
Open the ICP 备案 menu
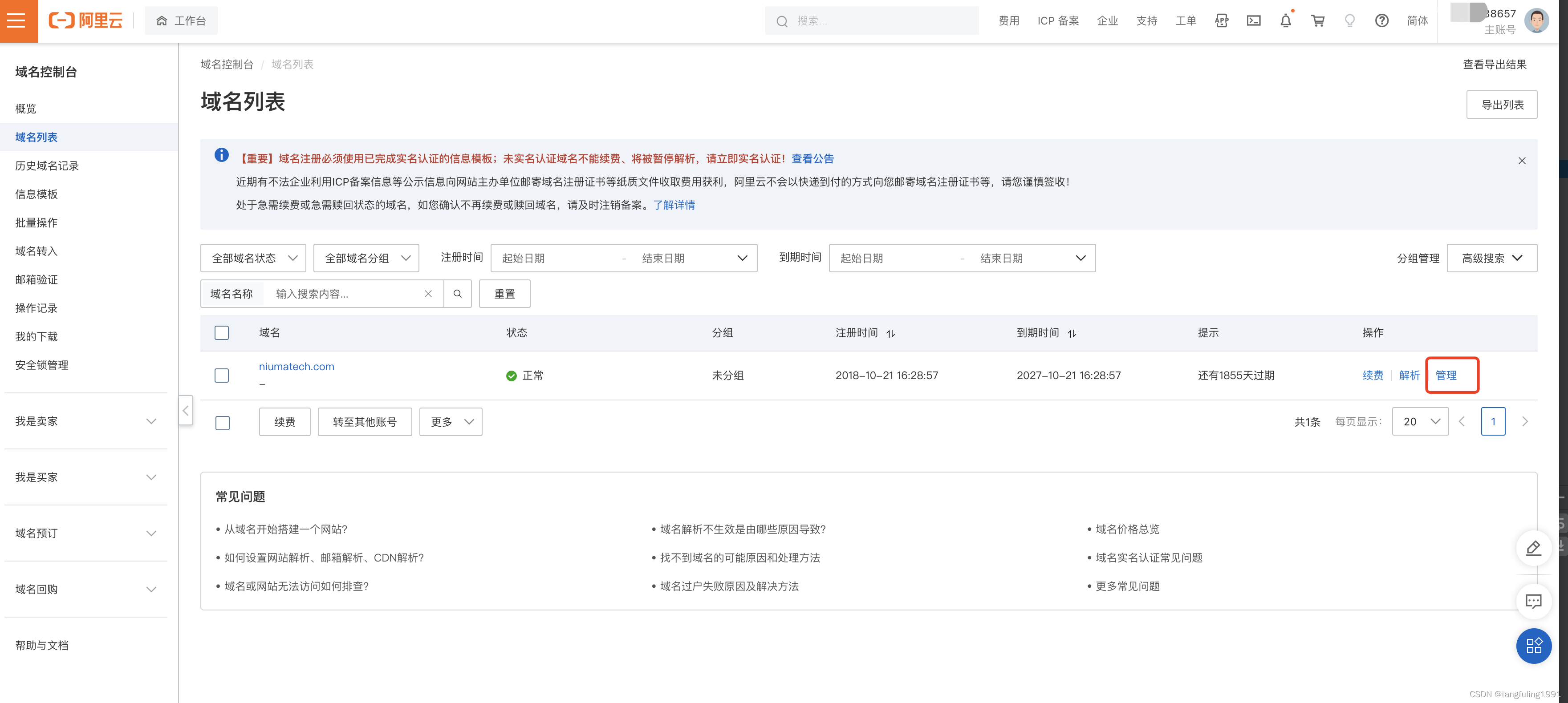[1058, 20]
